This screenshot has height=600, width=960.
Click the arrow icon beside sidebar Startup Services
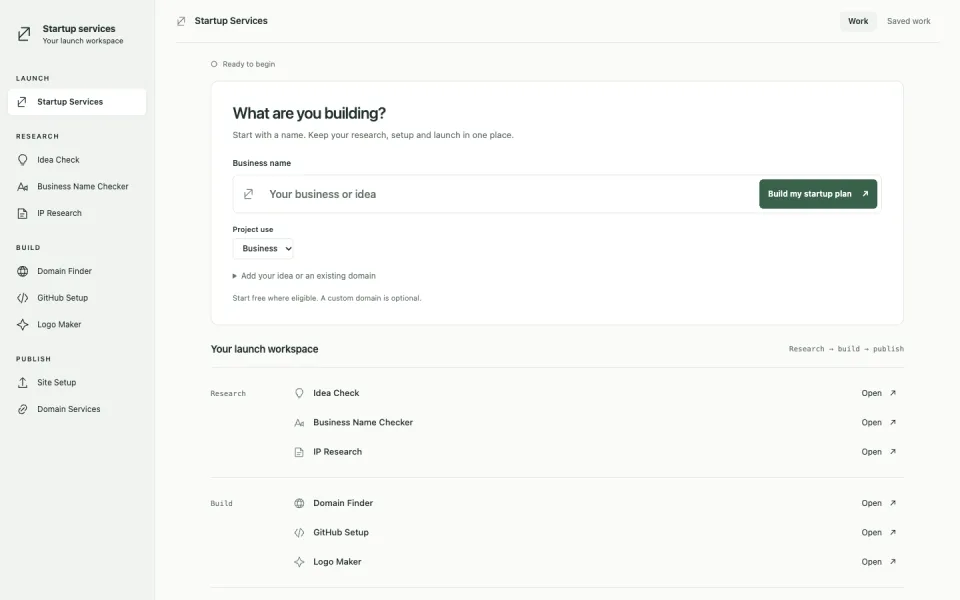(x=22, y=102)
